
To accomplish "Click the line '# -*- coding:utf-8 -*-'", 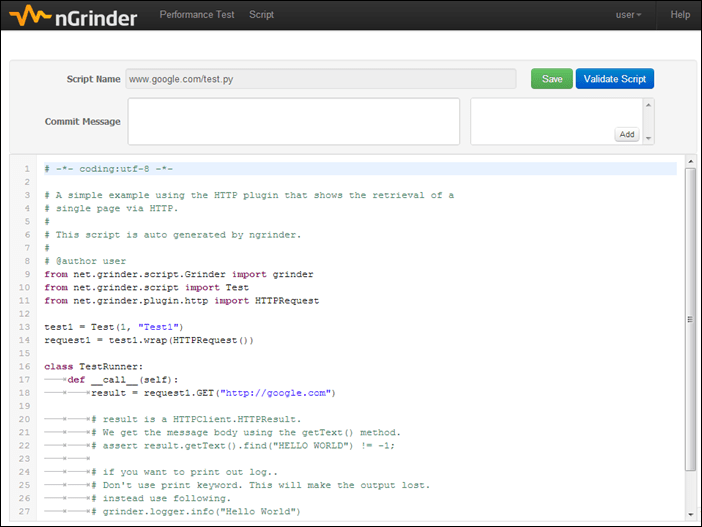I will [x=108, y=169].
